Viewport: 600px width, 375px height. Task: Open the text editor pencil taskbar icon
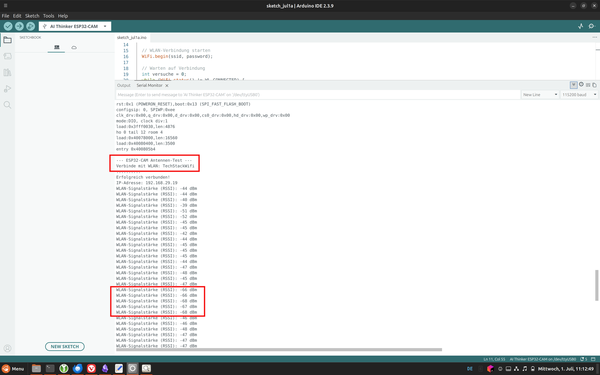tap(119, 368)
